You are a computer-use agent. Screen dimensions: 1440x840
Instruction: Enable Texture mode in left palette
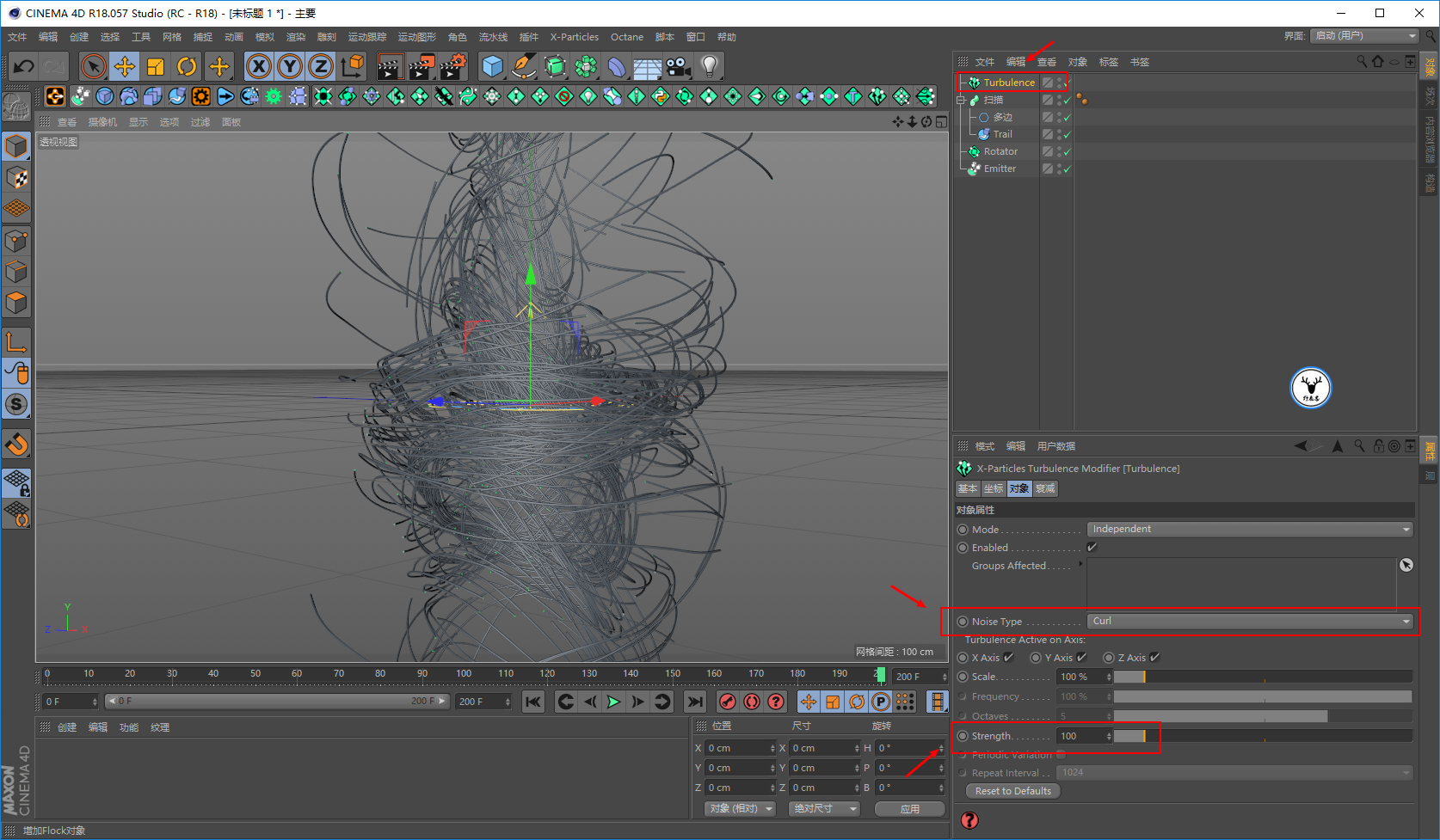(x=16, y=177)
